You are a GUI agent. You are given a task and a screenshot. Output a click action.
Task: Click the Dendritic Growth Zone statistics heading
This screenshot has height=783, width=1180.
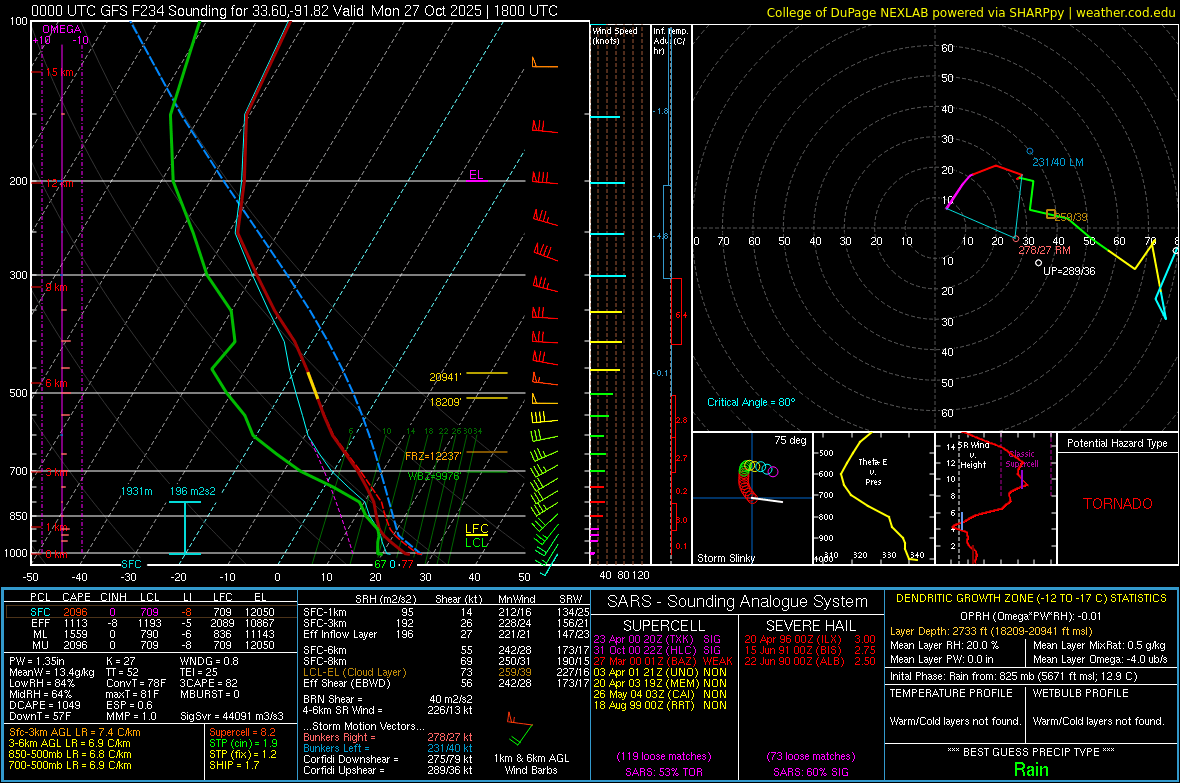click(x=1031, y=599)
